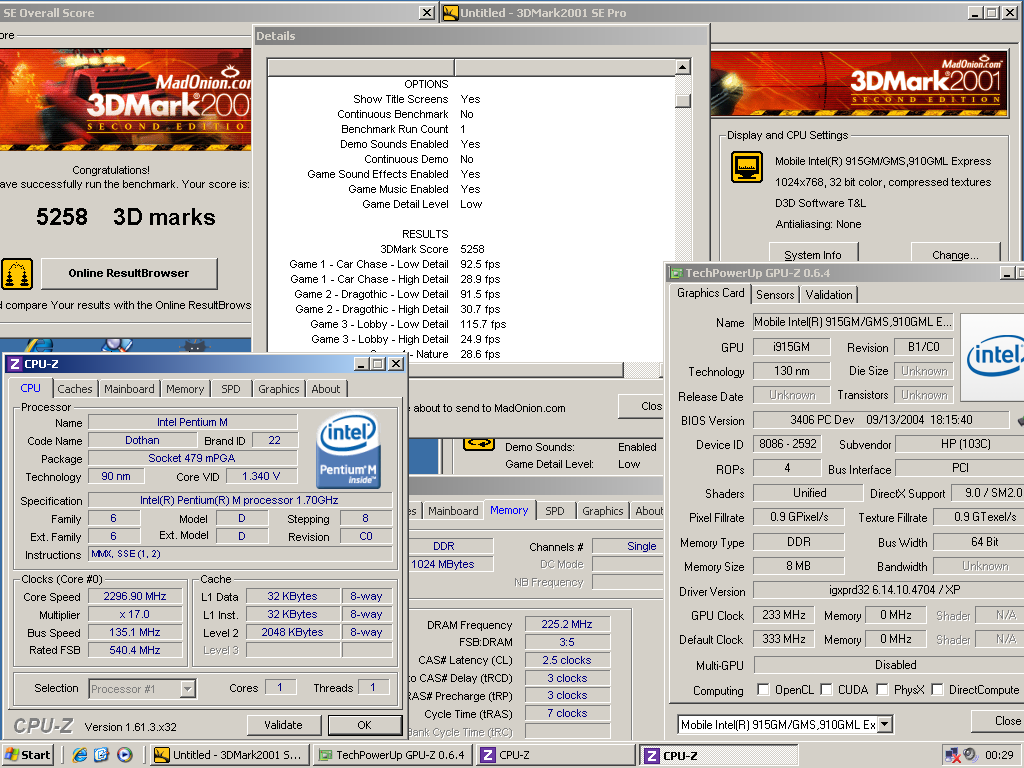The width and height of the screenshot is (1024, 768).
Task: Click the CPU-Z title bar Z icon
Action: 14,364
